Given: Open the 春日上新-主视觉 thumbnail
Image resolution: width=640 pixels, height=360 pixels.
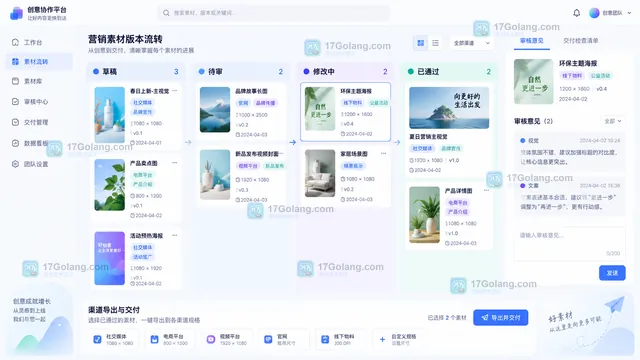Looking at the screenshot, I should 109,115.
